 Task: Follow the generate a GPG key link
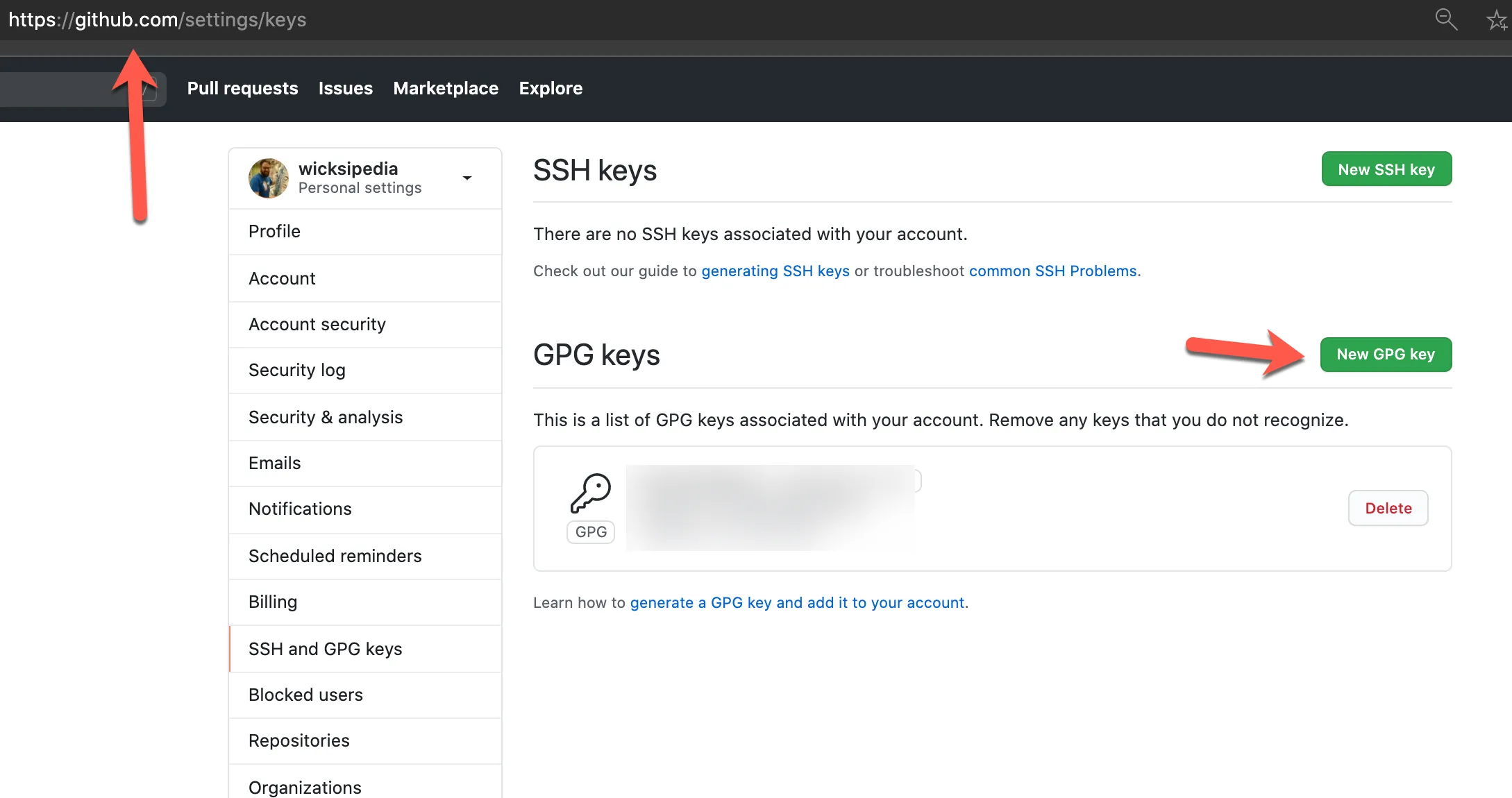798,602
